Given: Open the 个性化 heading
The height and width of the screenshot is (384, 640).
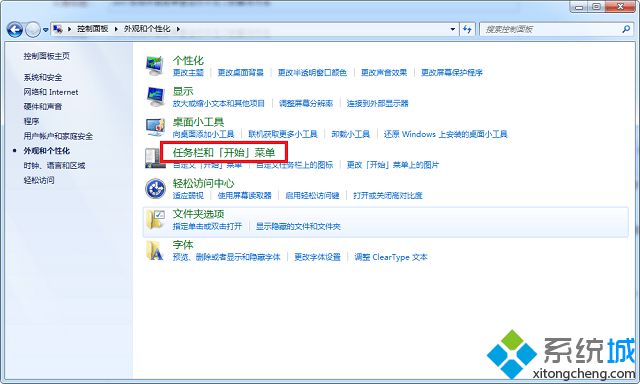Looking at the screenshot, I should 188,60.
